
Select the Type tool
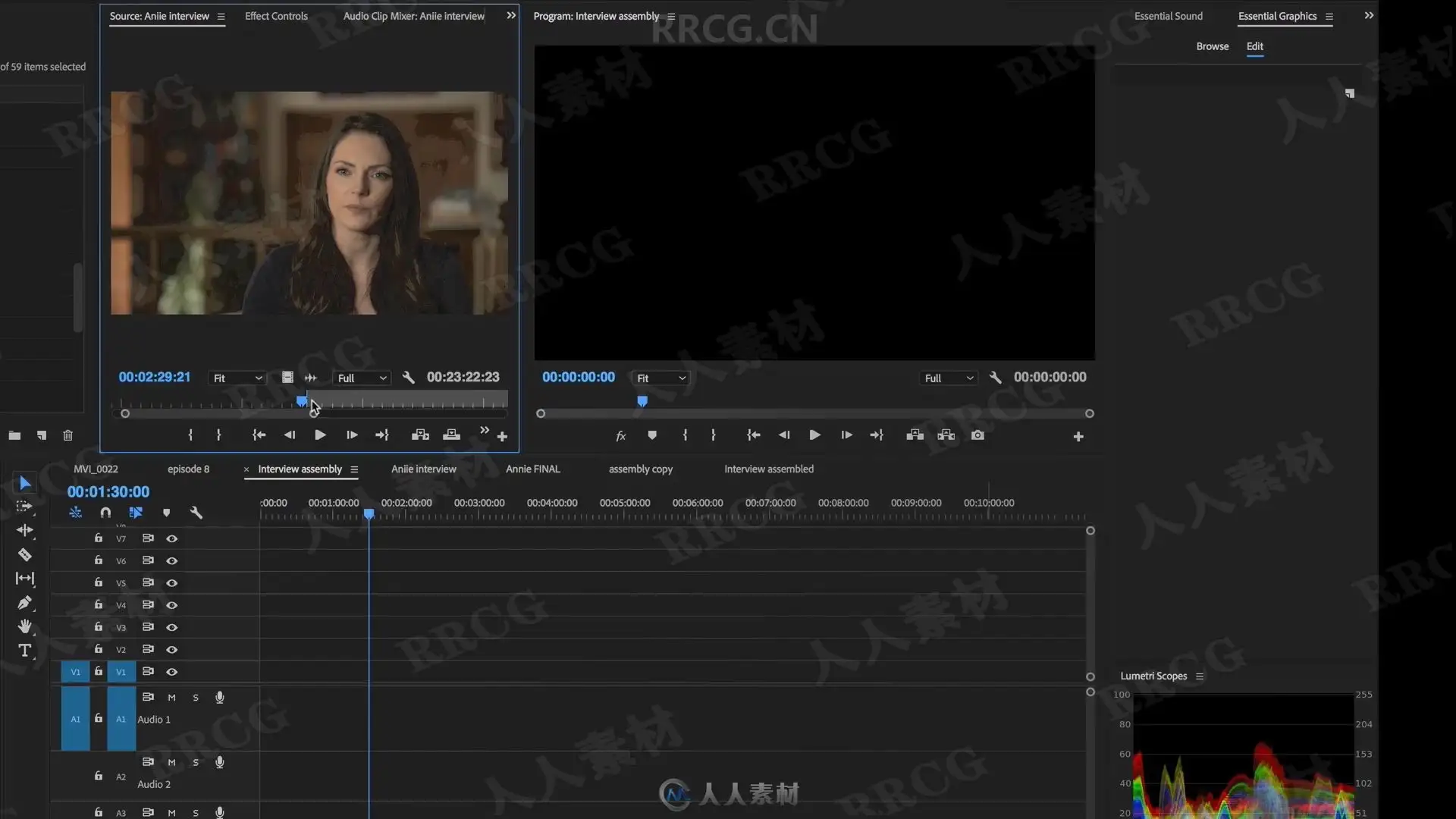click(24, 651)
